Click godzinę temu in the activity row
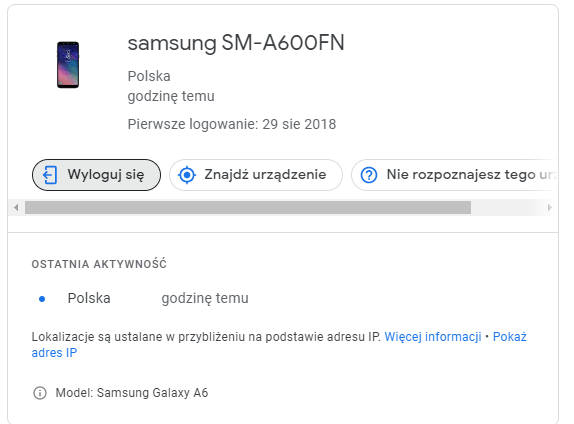The width and height of the screenshot is (574, 424). (205, 298)
